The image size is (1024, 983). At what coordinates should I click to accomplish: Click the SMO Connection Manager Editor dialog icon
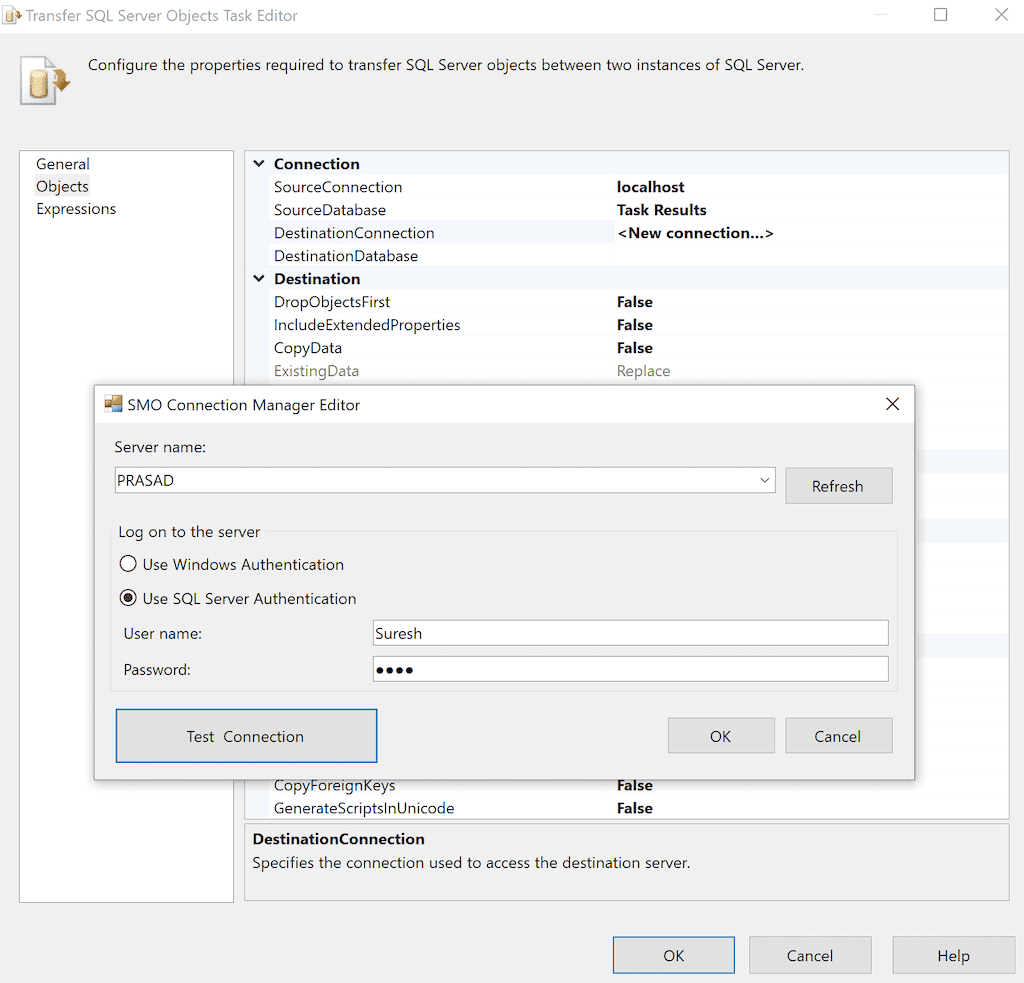112,404
